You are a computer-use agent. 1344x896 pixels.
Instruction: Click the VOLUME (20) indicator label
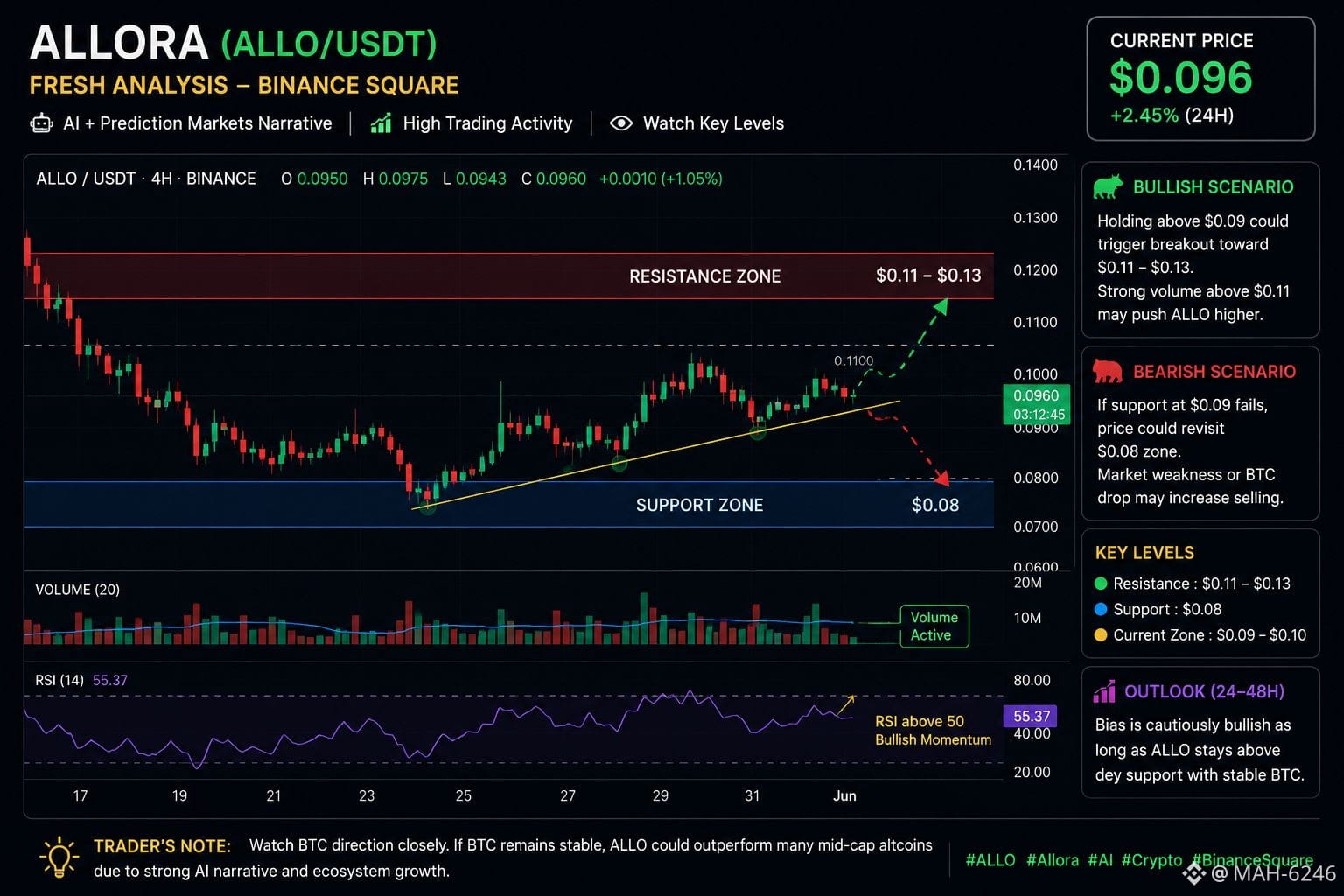[77, 590]
